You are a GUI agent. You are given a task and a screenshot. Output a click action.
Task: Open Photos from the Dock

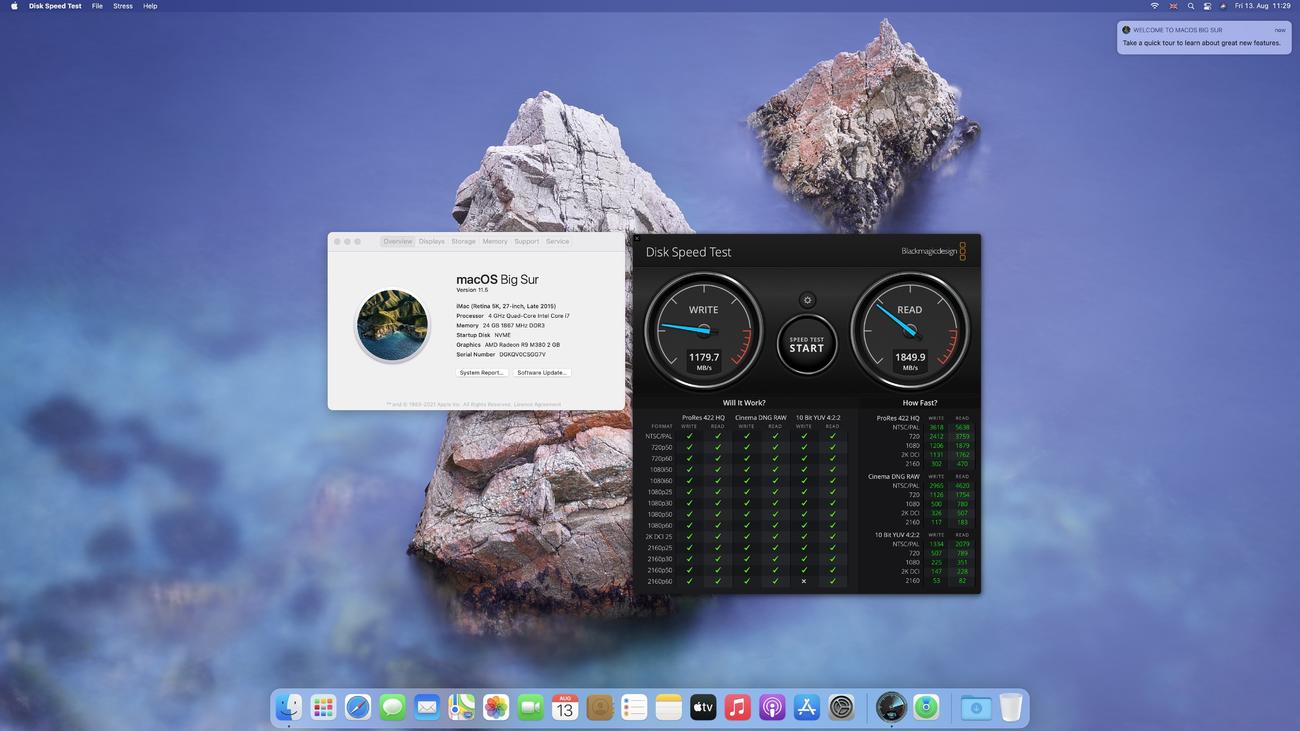pyautogui.click(x=496, y=708)
